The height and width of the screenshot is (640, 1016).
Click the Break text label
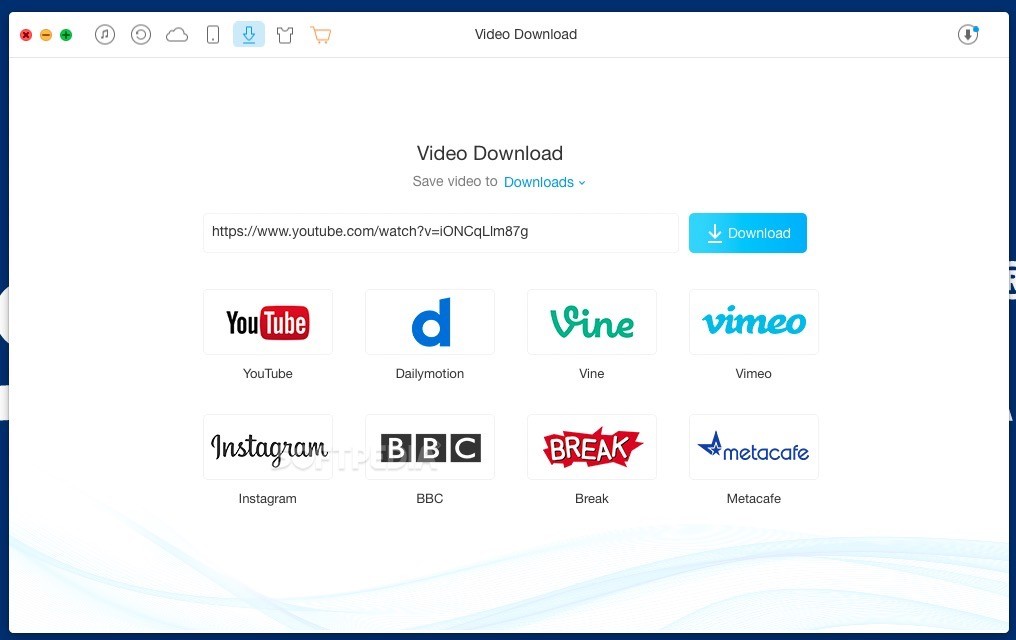pyautogui.click(x=592, y=499)
